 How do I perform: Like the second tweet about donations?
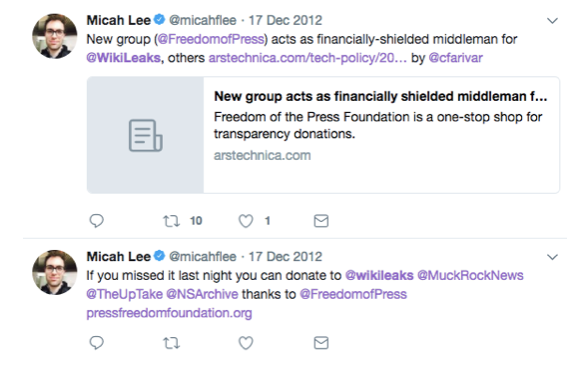pos(246,343)
